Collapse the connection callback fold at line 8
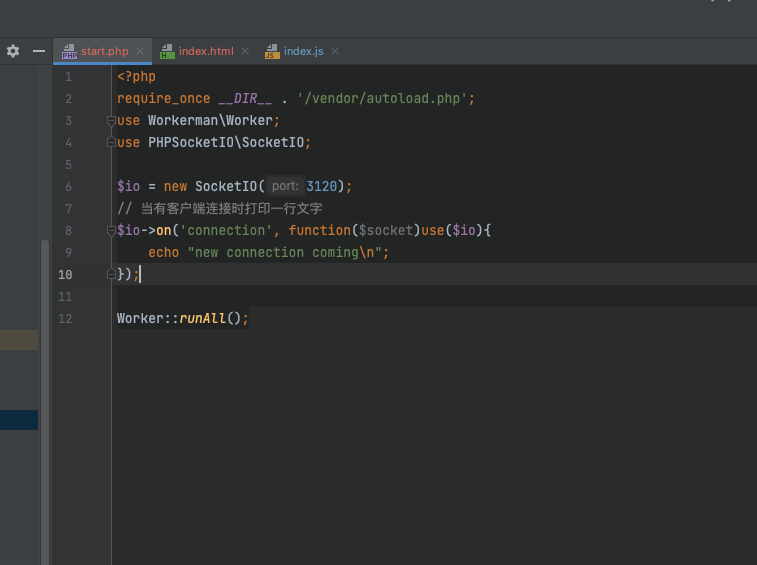 click(111, 230)
